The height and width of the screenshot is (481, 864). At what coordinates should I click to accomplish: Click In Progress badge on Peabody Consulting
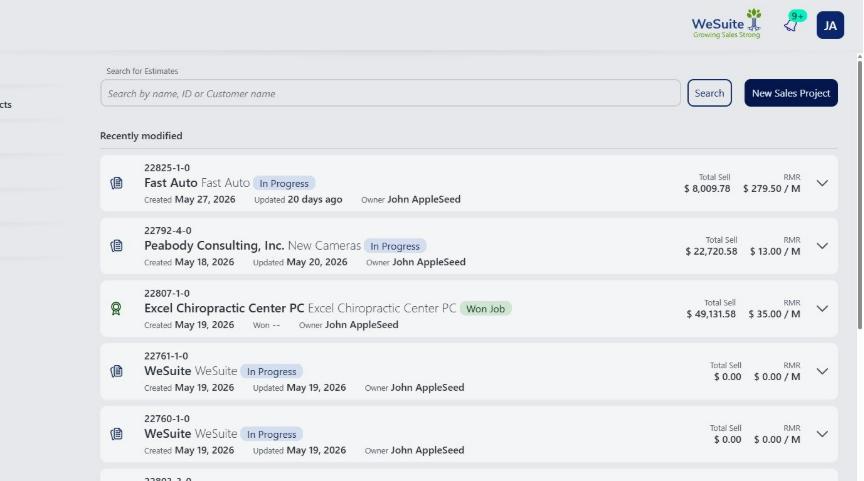click(x=395, y=246)
